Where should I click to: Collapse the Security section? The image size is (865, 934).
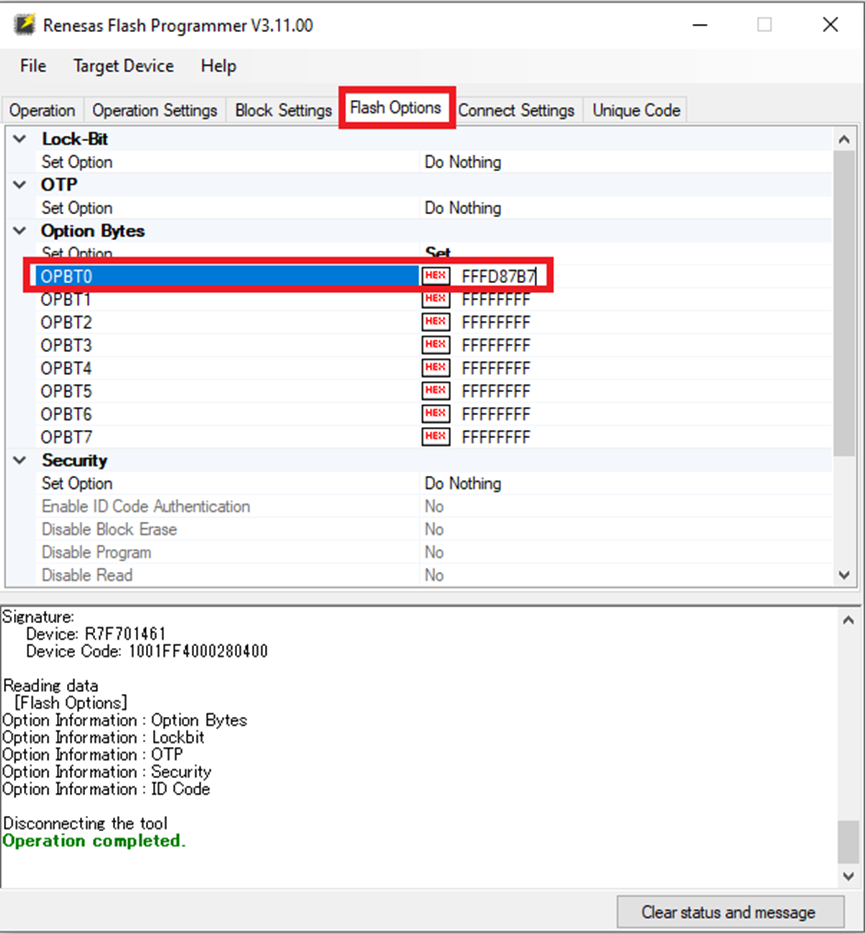20,460
